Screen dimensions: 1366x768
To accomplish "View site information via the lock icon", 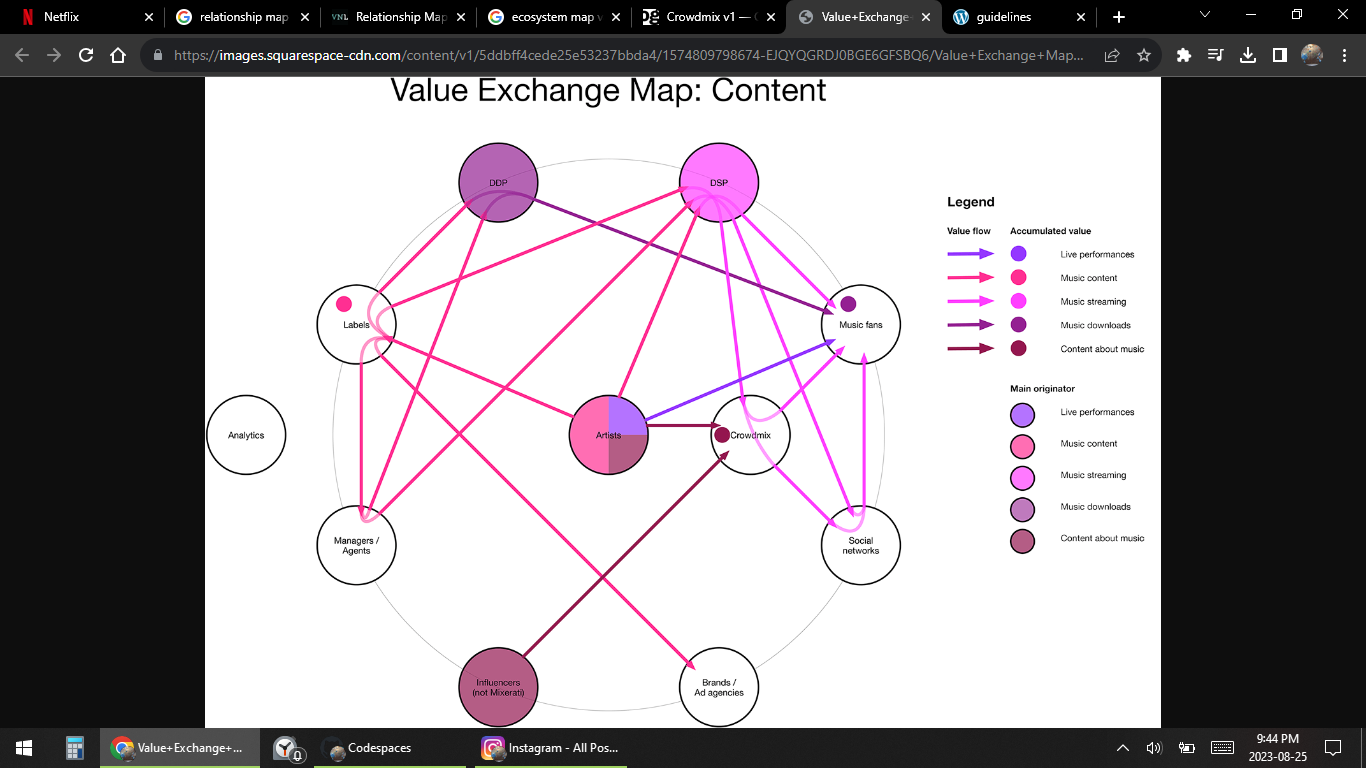I will (x=158, y=56).
